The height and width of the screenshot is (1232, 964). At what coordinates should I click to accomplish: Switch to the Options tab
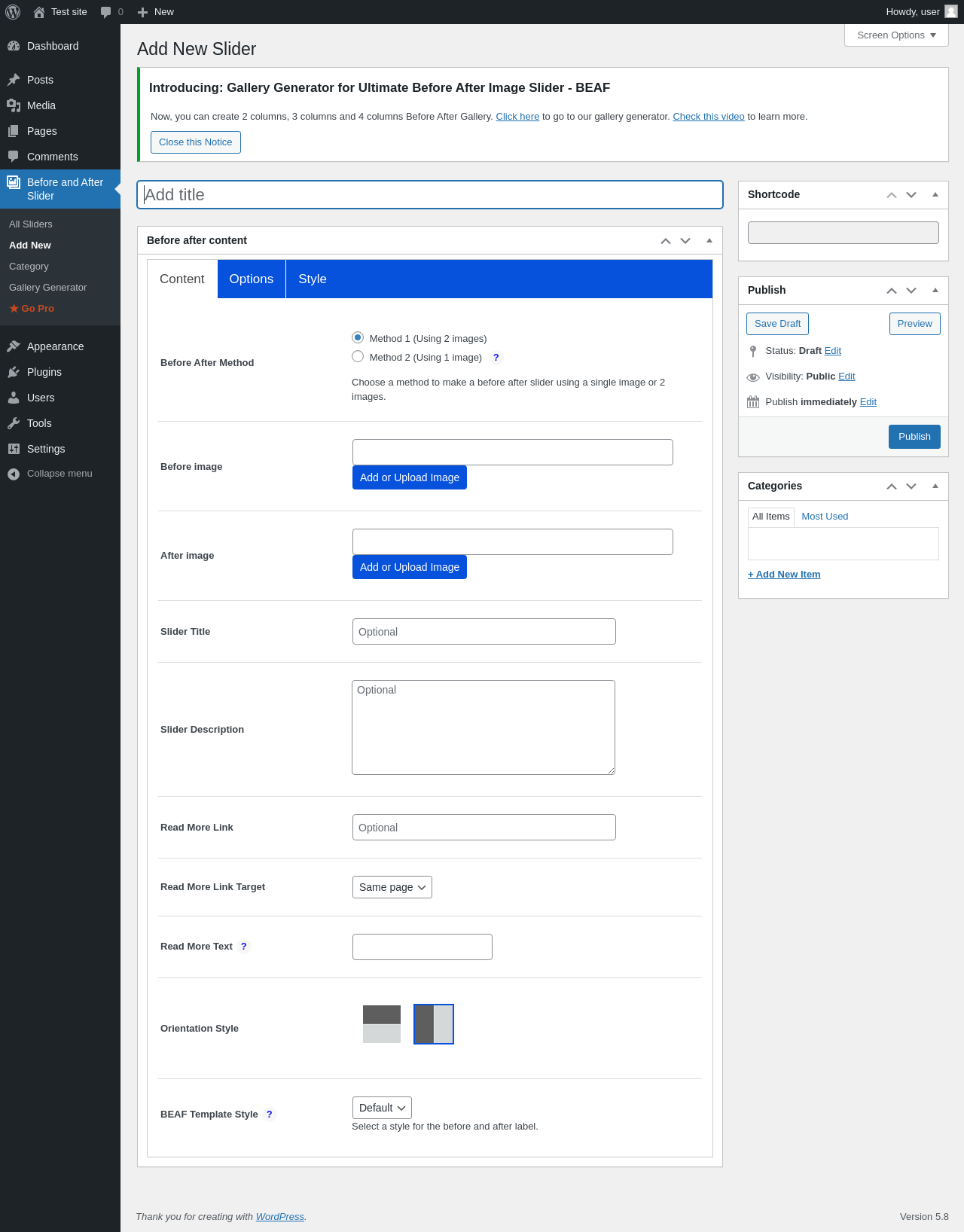point(252,279)
